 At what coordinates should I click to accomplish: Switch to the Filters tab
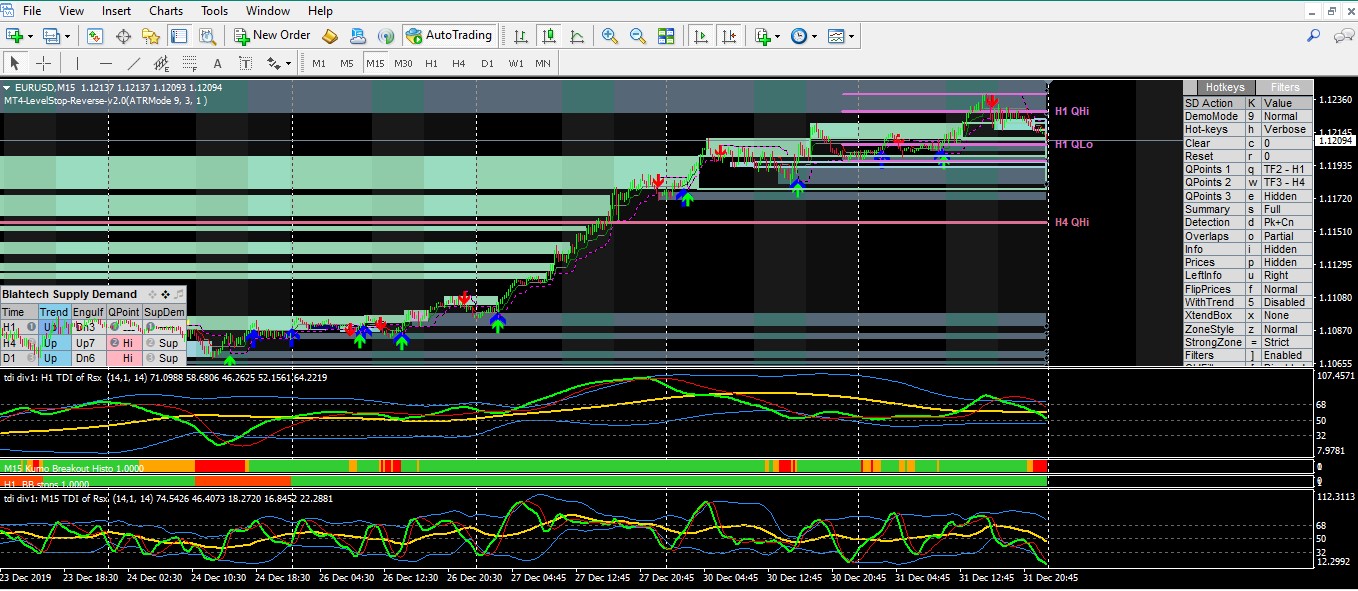click(x=1284, y=88)
